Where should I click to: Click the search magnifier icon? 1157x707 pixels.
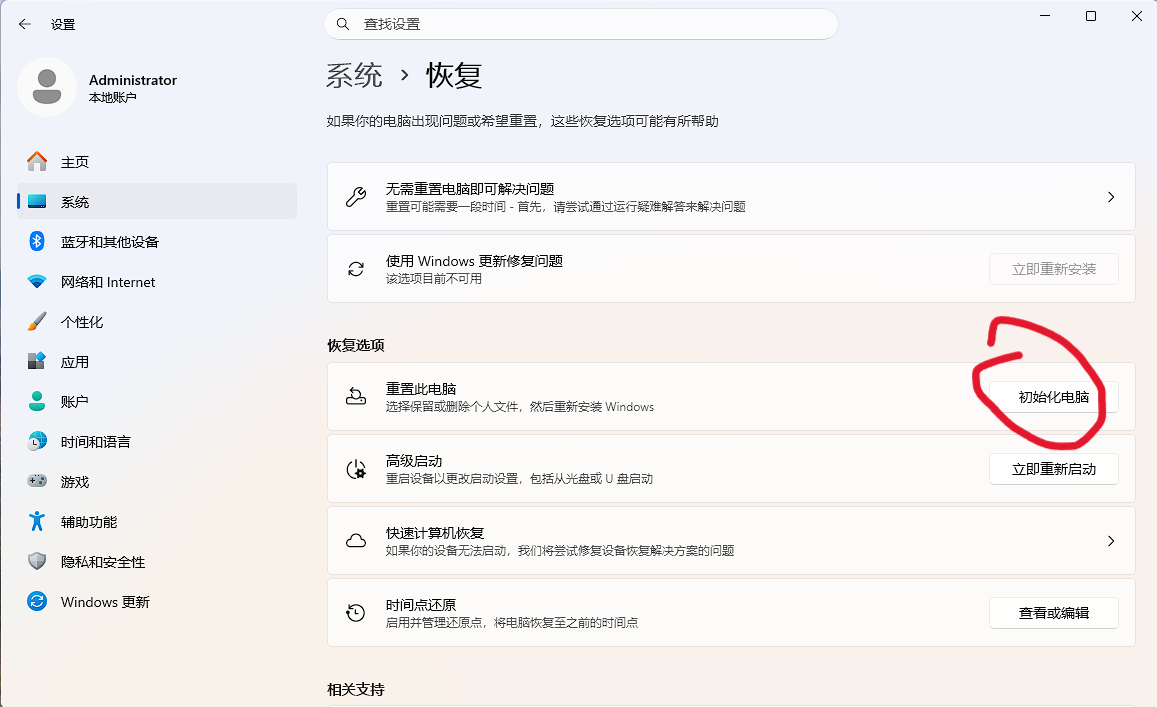click(x=342, y=24)
